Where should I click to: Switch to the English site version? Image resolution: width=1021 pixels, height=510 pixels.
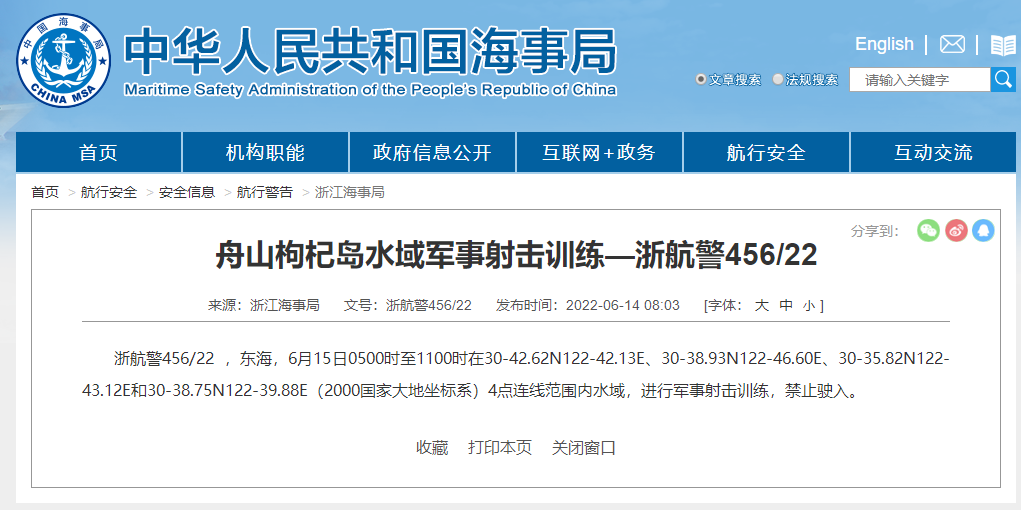pos(884,44)
